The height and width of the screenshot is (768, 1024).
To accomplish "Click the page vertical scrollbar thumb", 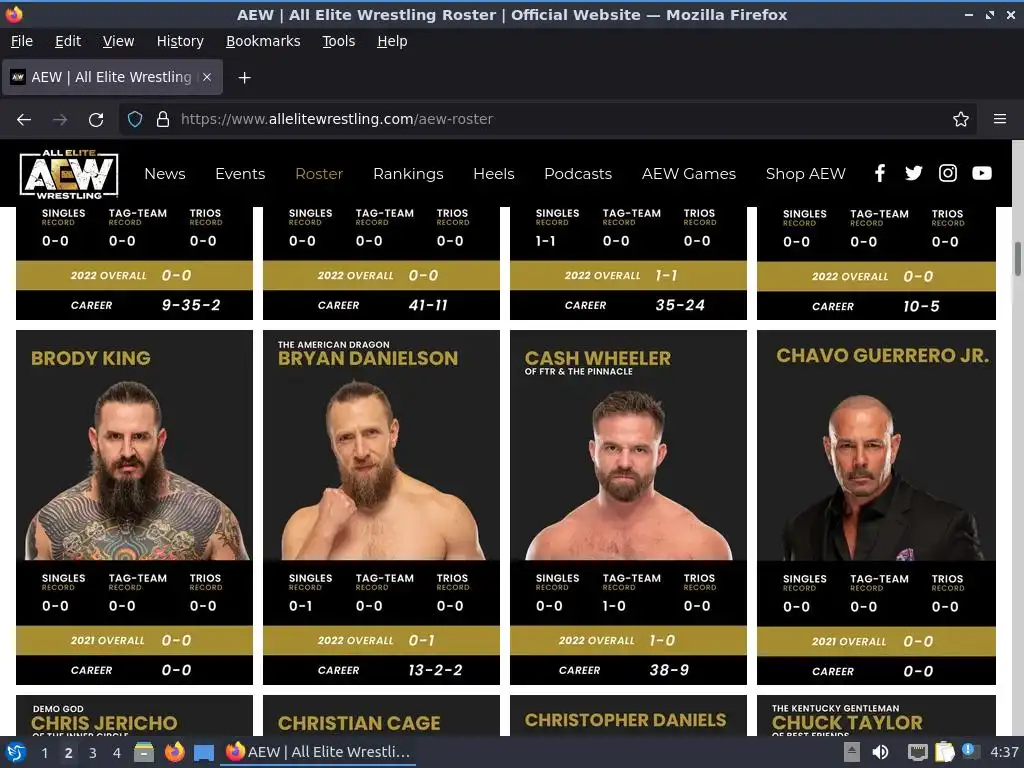I will pos(1017,259).
